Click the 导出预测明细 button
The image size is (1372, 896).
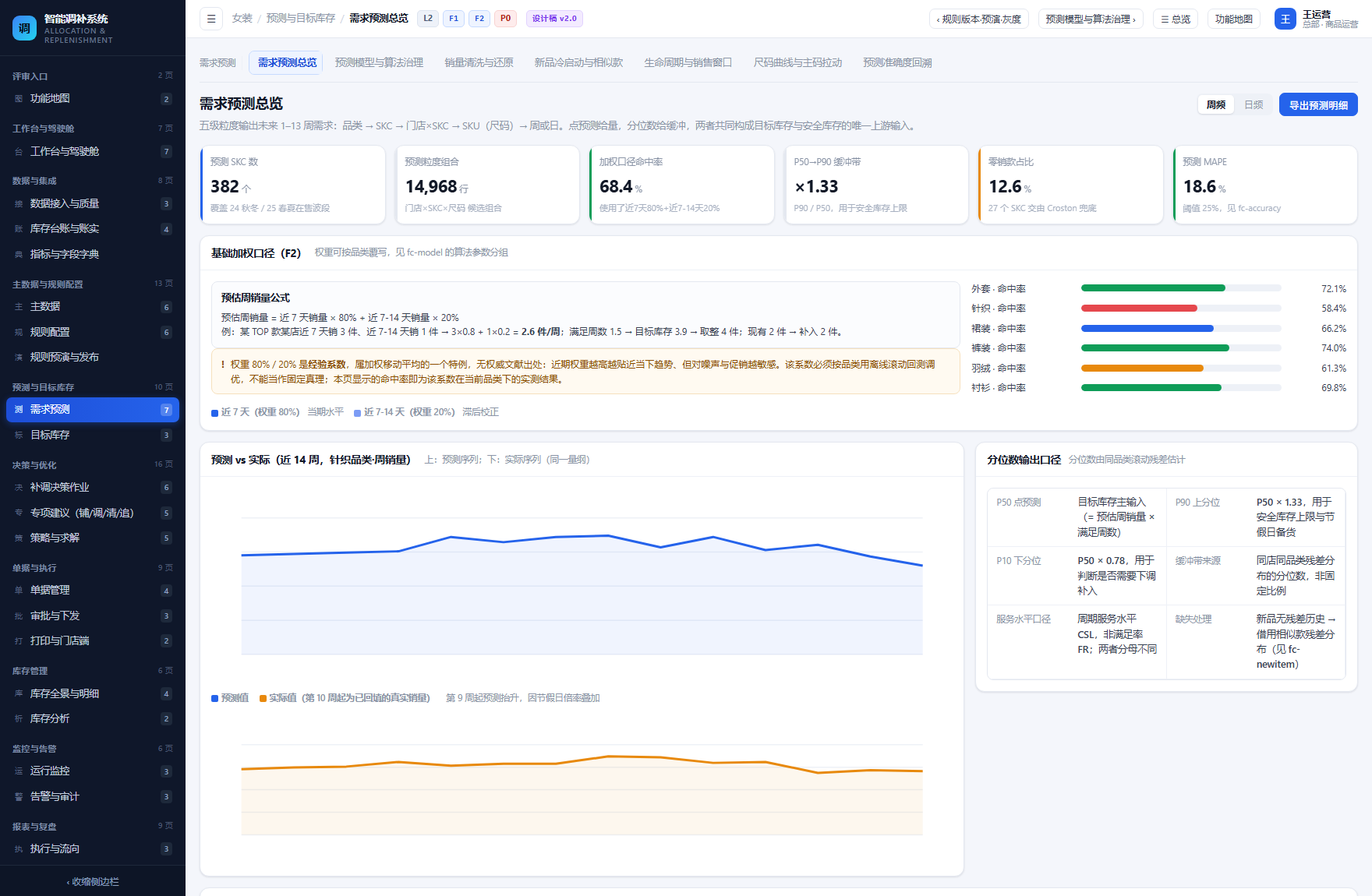[x=1318, y=105]
